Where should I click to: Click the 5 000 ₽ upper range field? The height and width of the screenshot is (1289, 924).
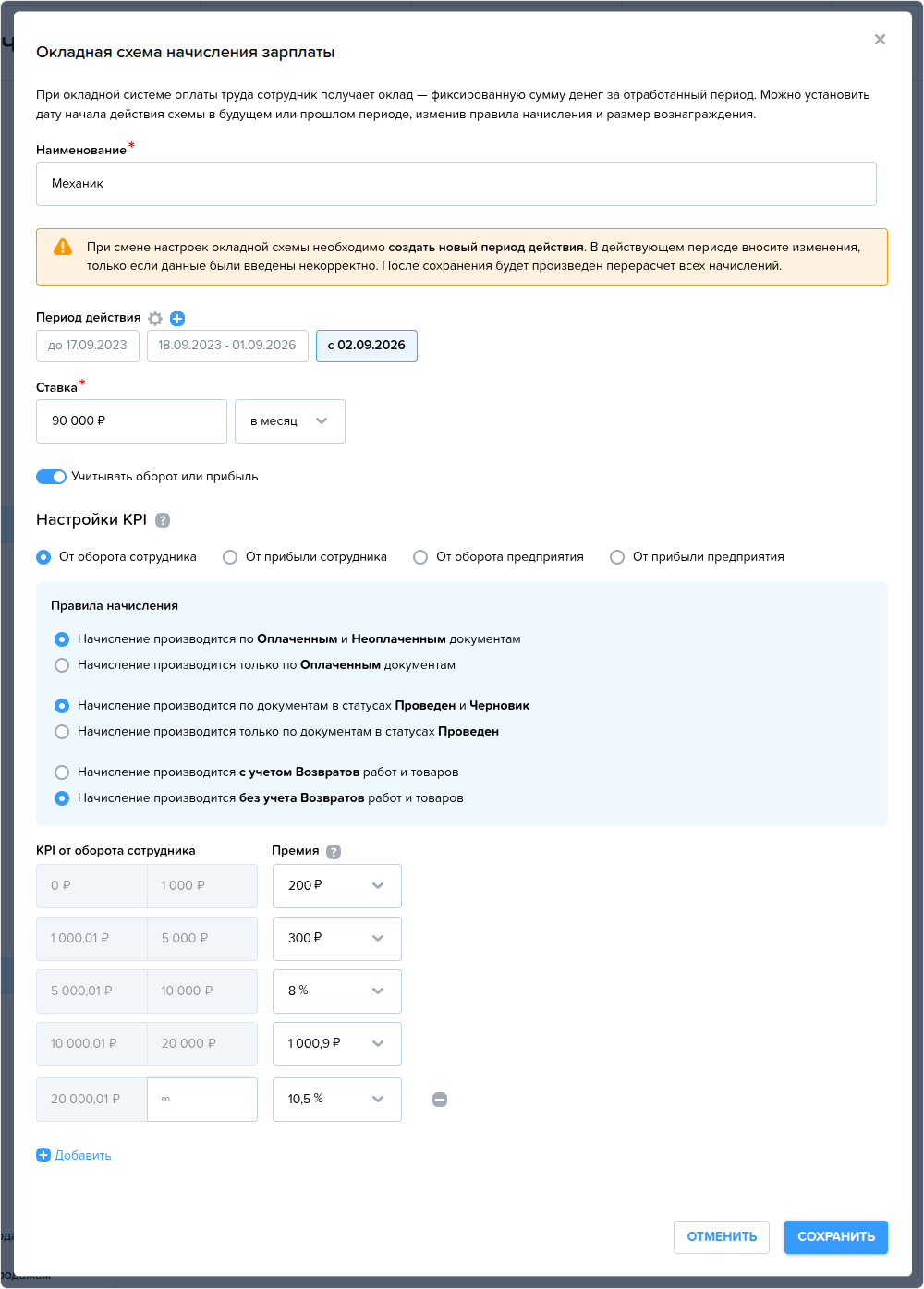tap(202, 939)
